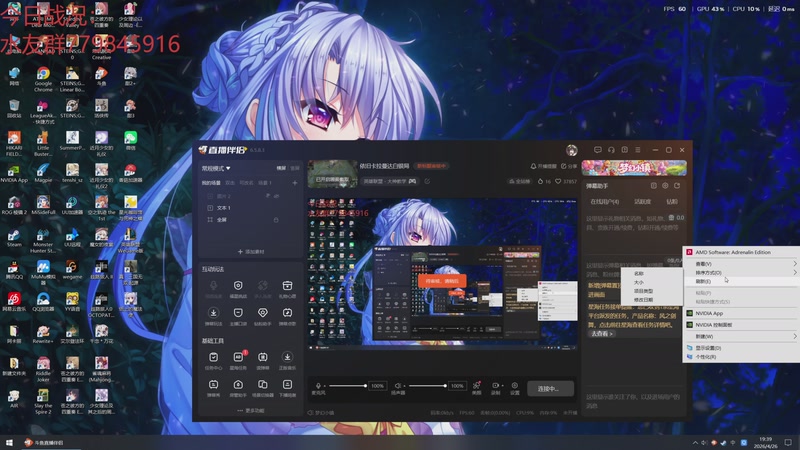Expand the 常规模式 mode dropdown
Screen dimensions: 800x450
(216, 168)
